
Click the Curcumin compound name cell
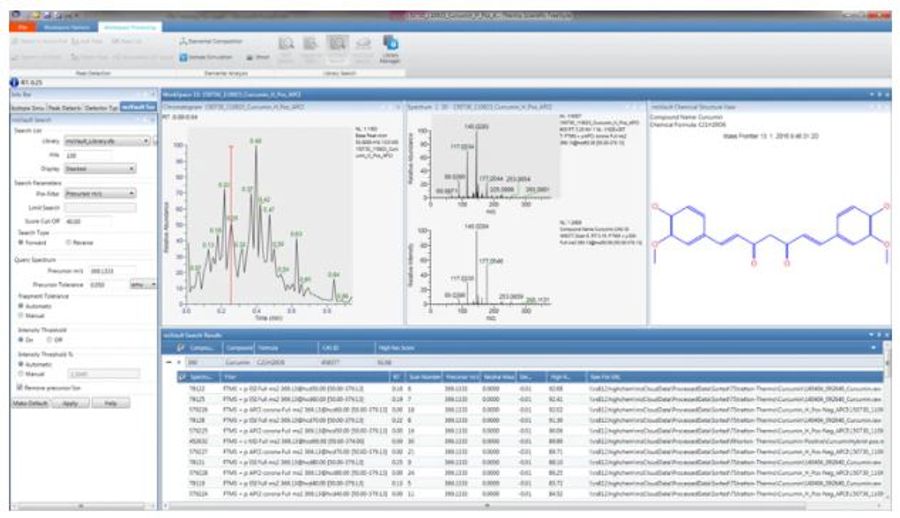238,363
